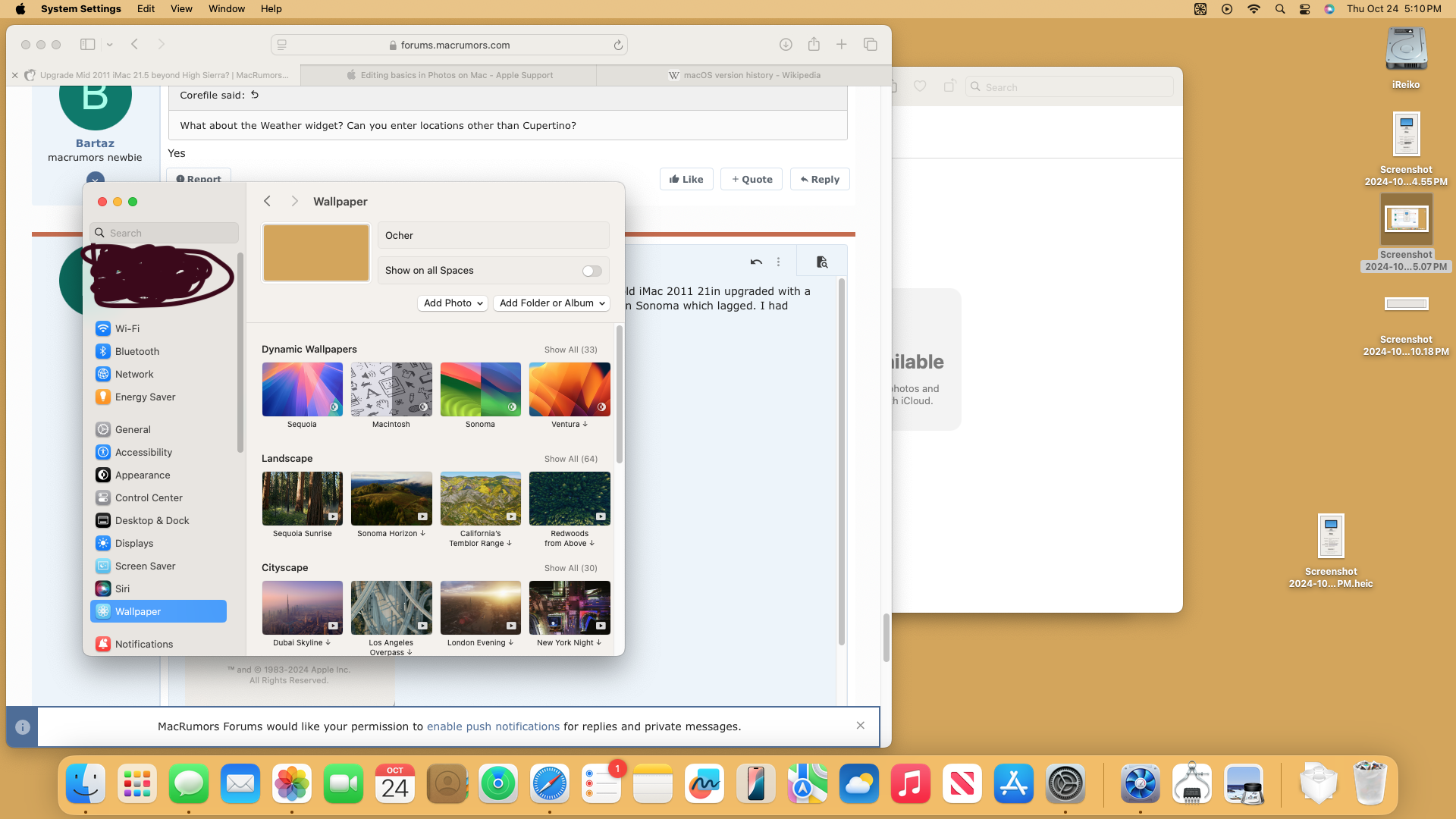Open Safari sidebar dropdown chevron
This screenshot has width=1456, height=819.
click(x=110, y=45)
